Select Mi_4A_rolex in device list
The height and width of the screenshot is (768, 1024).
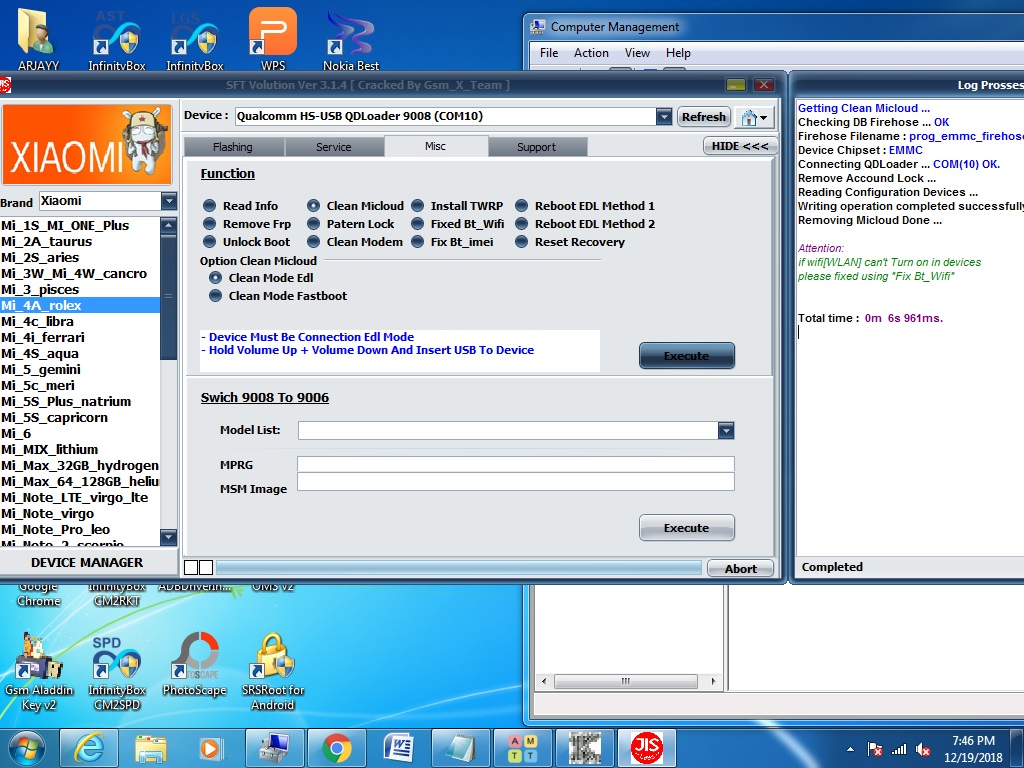click(80, 306)
